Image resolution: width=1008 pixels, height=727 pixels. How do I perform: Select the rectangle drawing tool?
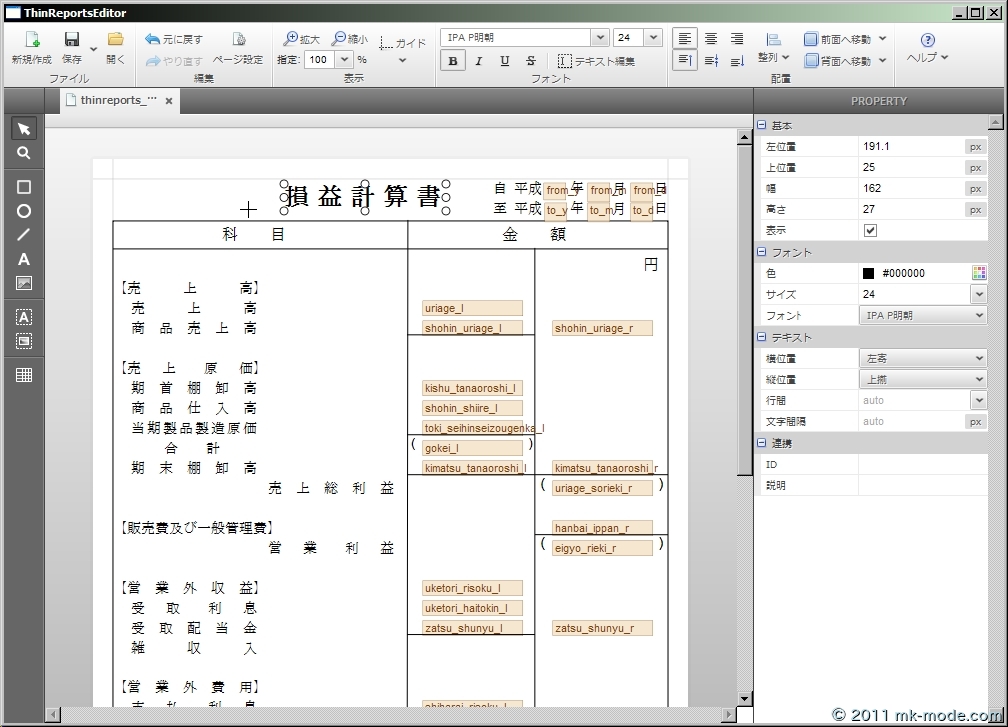pos(24,187)
